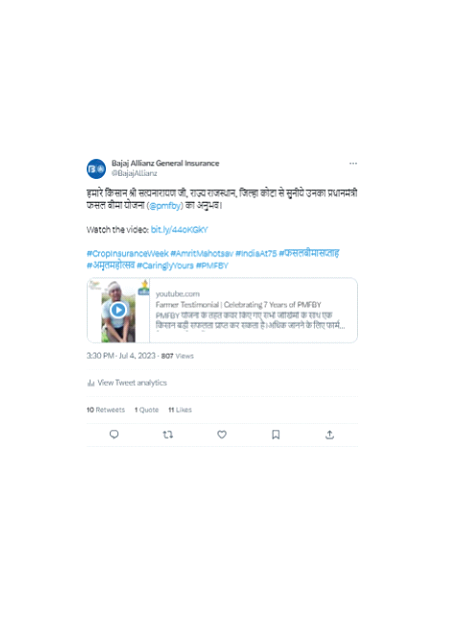Viewport: 449px width, 625px height.
Task: Click the #CropInsuranceWeek hashtag
Action: tap(128, 254)
